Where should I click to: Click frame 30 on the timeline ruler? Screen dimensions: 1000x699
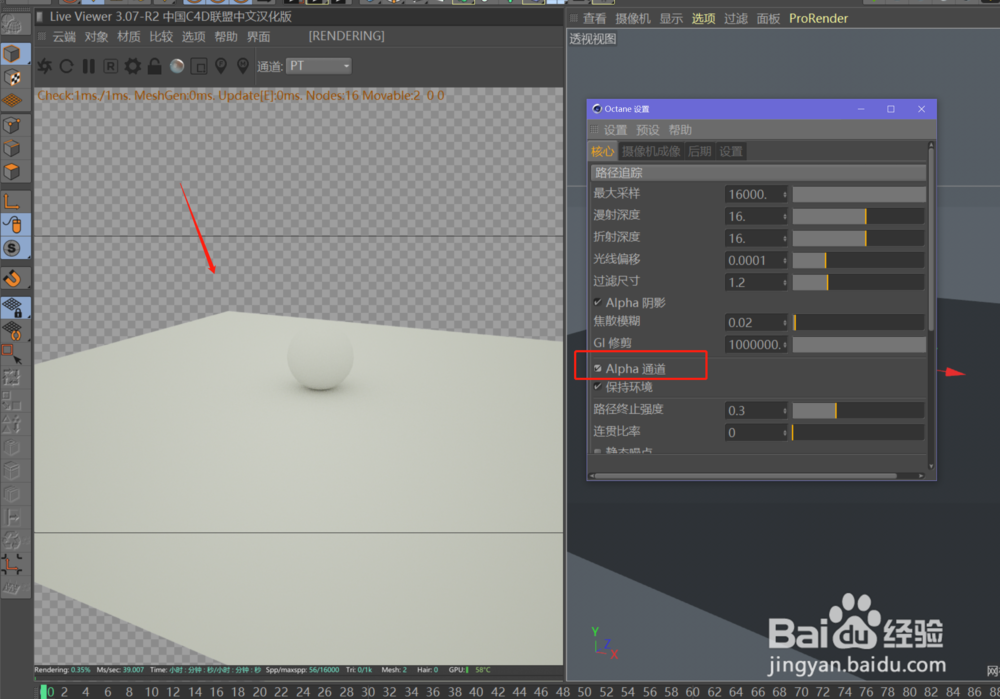click(x=368, y=692)
